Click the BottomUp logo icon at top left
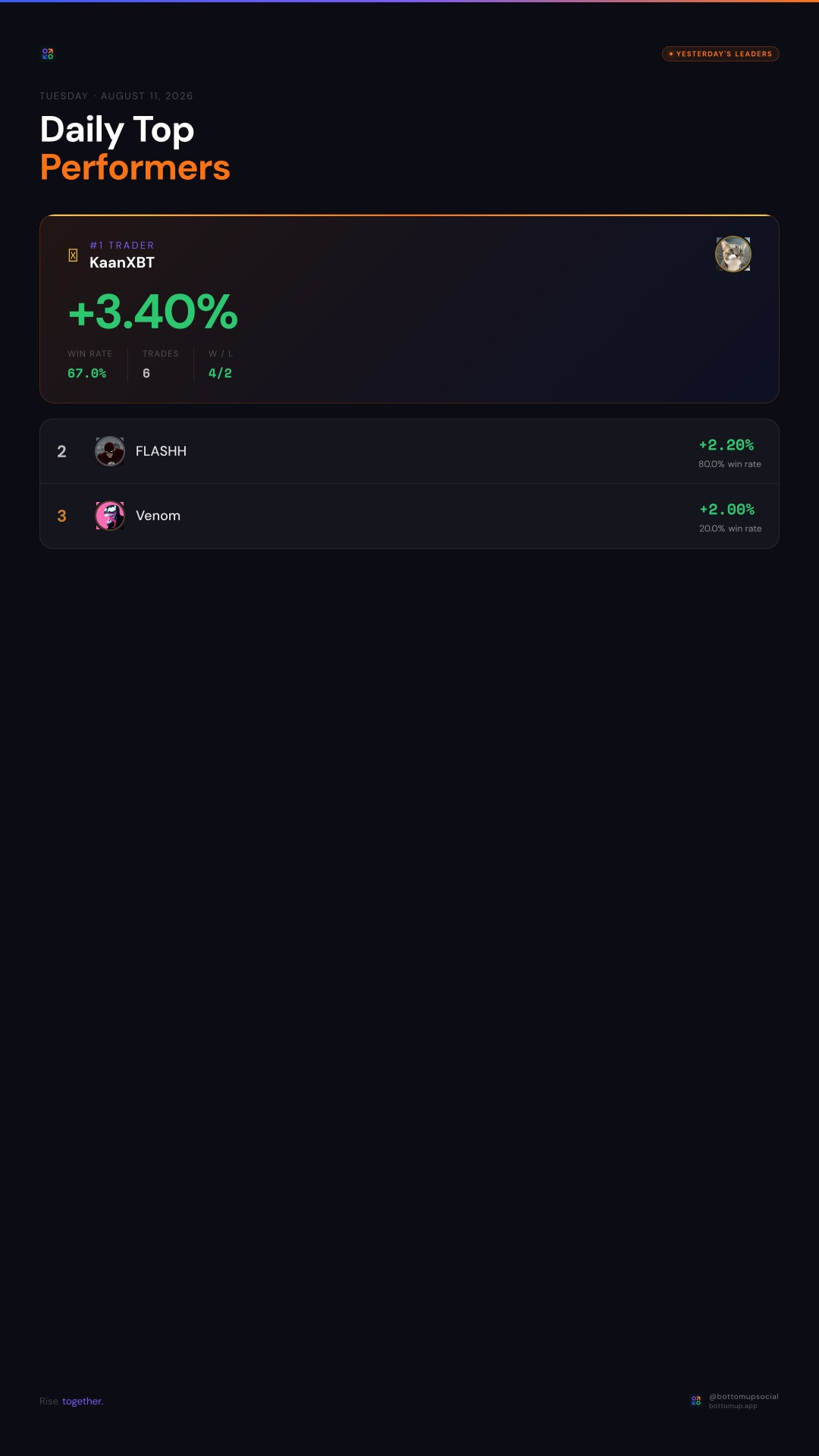The width and height of the screenshot is (819, 1456). click(x=48, y=54)
